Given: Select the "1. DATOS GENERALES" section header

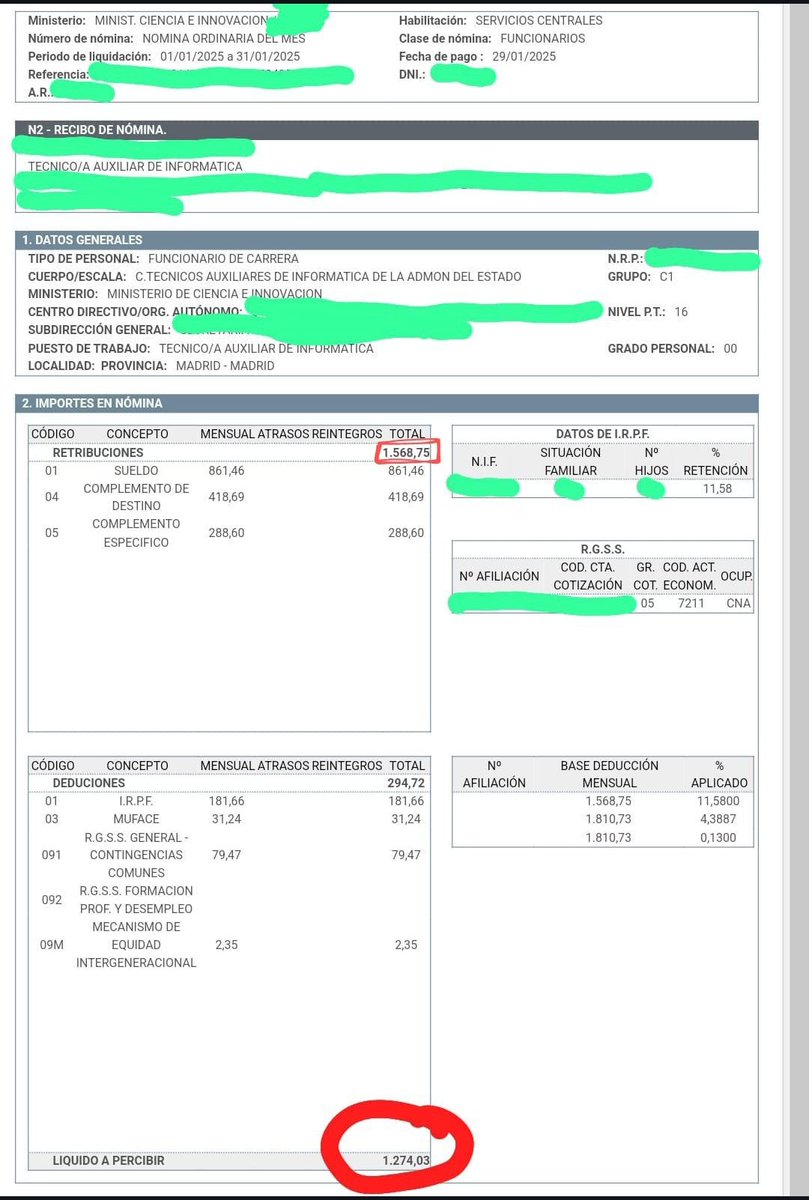Looking at the screenshot, I should [x=386, y=240].
